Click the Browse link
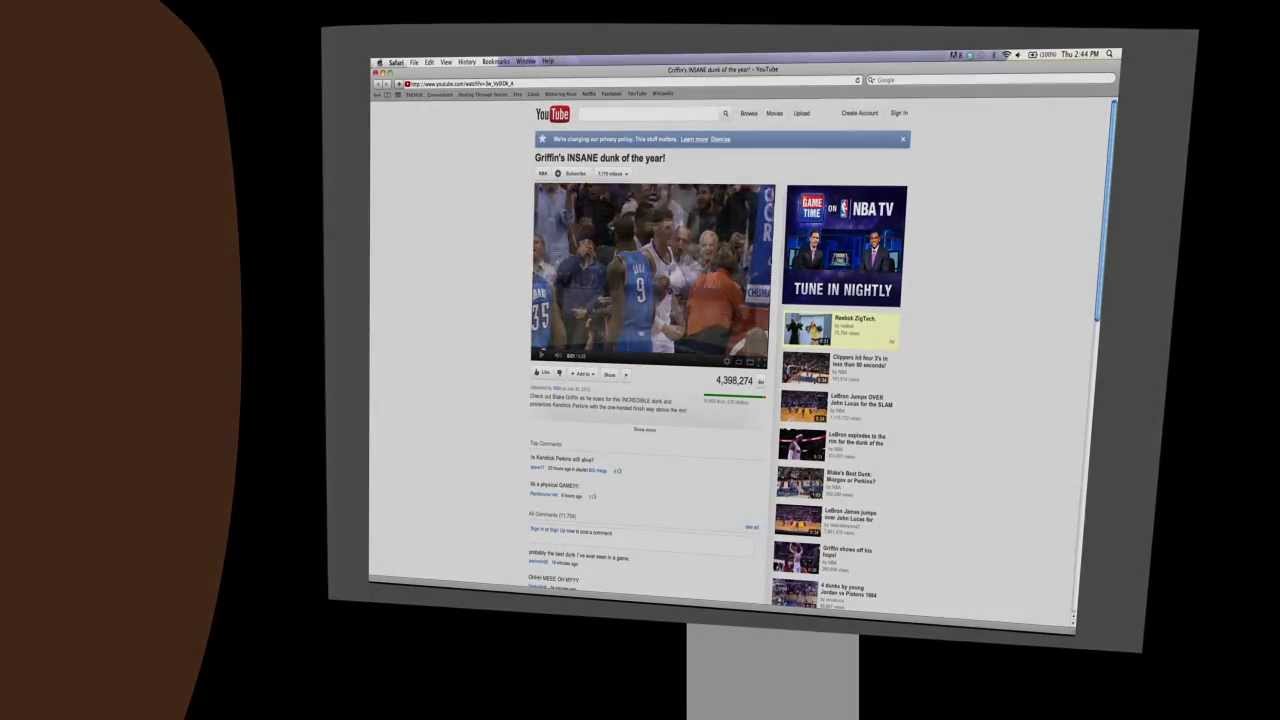1280x720 pixels. [x=749, y=114]
